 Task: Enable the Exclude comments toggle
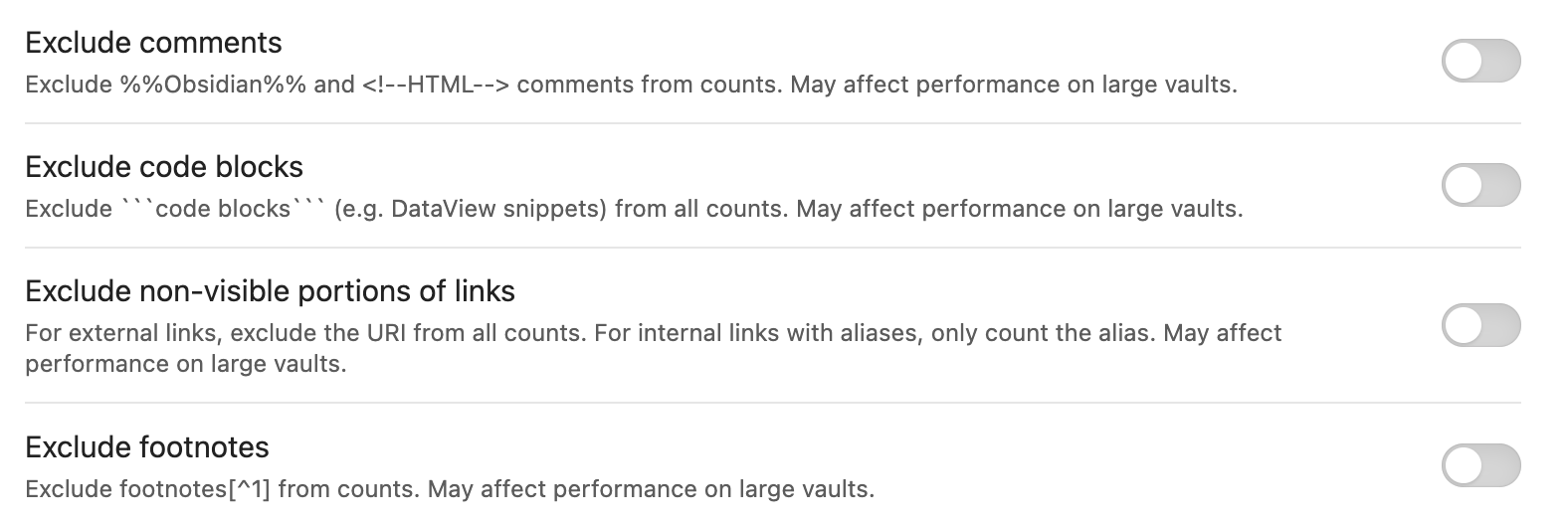point(1480,62)
